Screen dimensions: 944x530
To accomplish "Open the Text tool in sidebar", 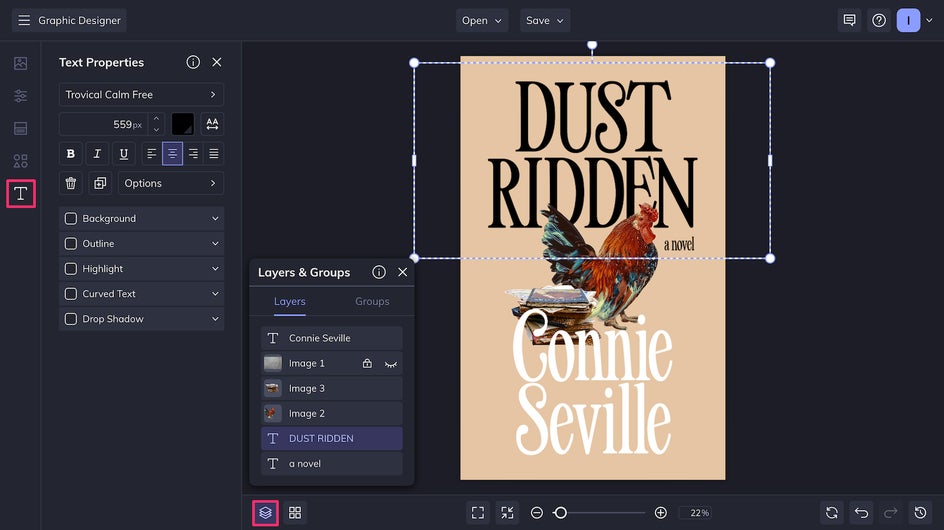I will click(x=20, y=193).
